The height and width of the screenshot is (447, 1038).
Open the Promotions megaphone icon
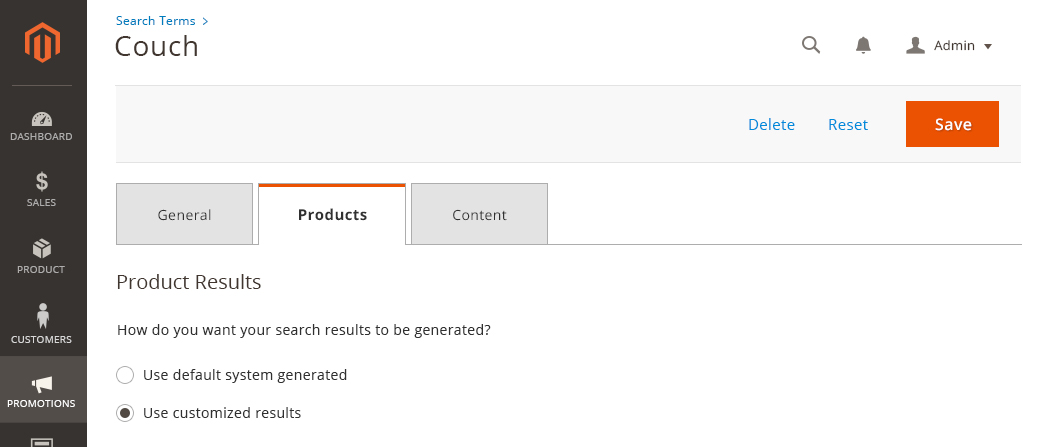pyautogui.click(x=42, y=384)
